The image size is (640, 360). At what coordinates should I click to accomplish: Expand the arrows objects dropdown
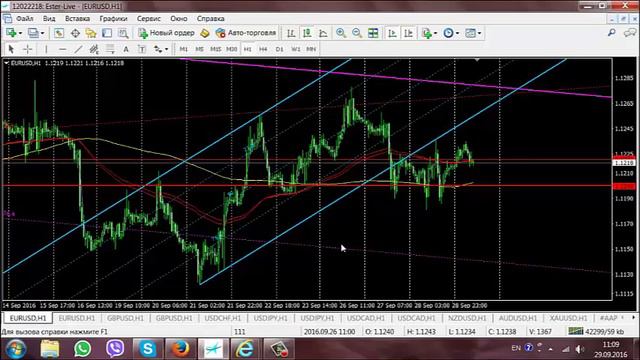click(x=166, y=49)
